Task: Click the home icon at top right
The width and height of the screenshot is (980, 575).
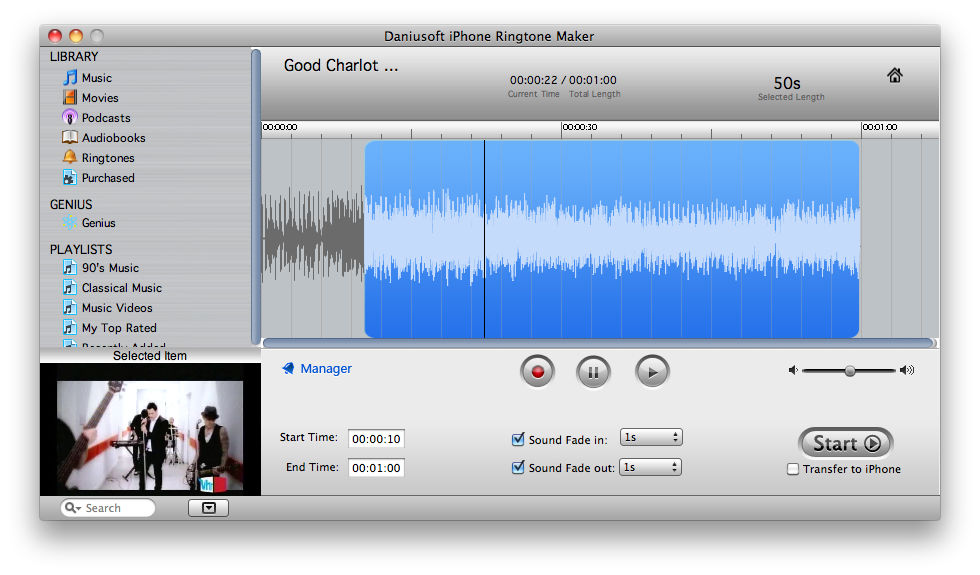Action: pos(894,76)
